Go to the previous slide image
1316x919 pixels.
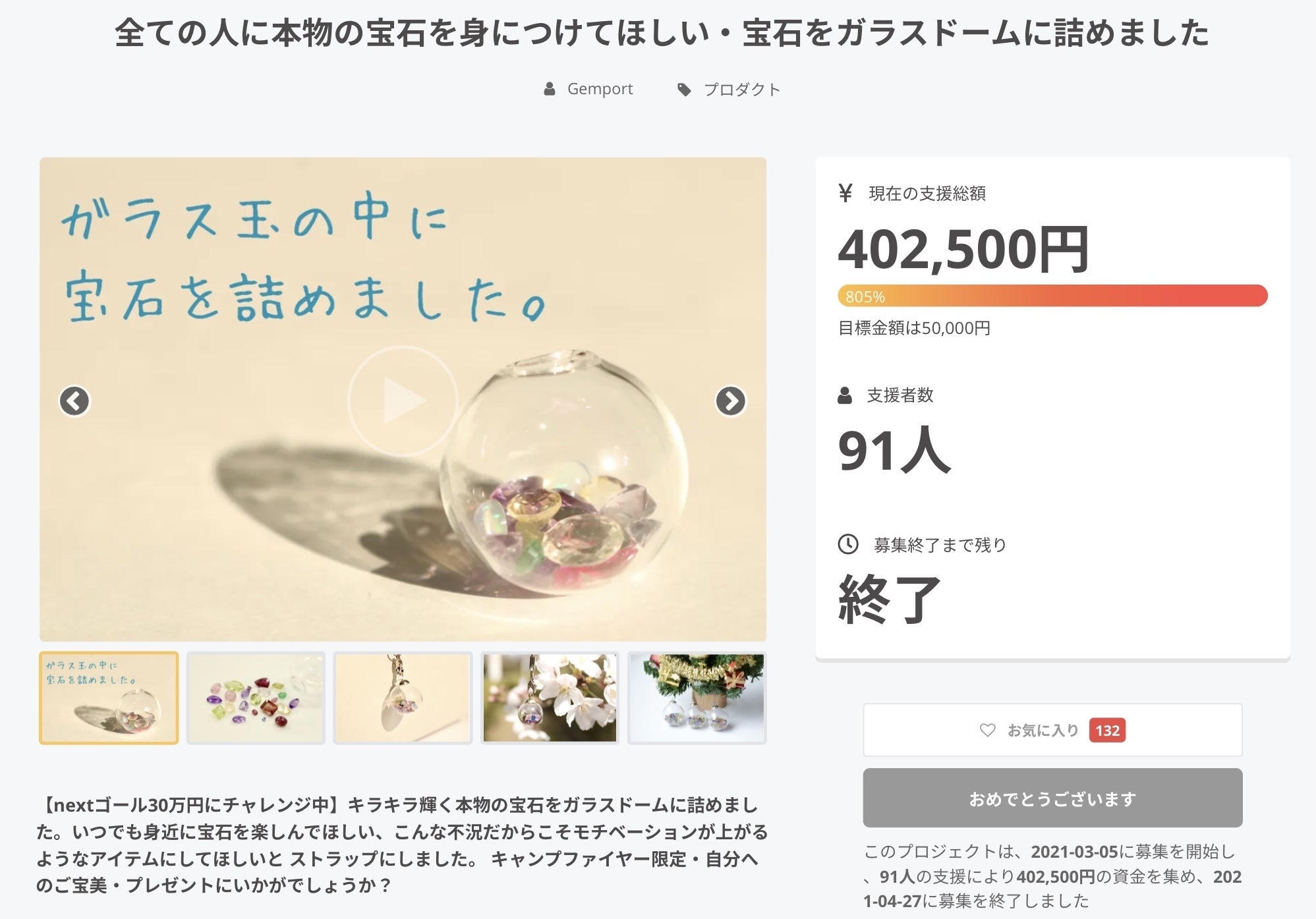pyautogui.click(x=74, y=401)
